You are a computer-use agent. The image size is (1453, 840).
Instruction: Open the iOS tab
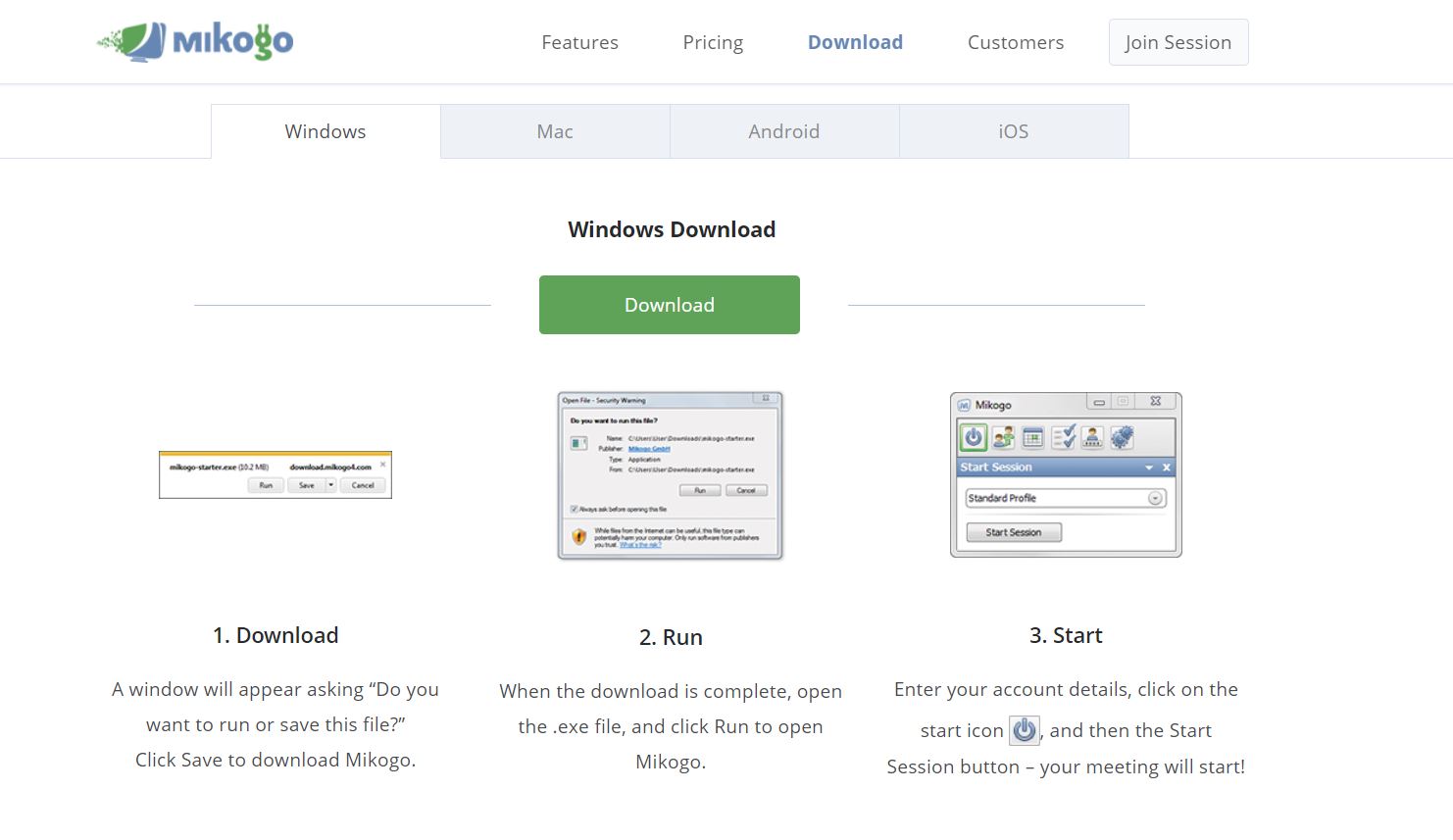1014,131
